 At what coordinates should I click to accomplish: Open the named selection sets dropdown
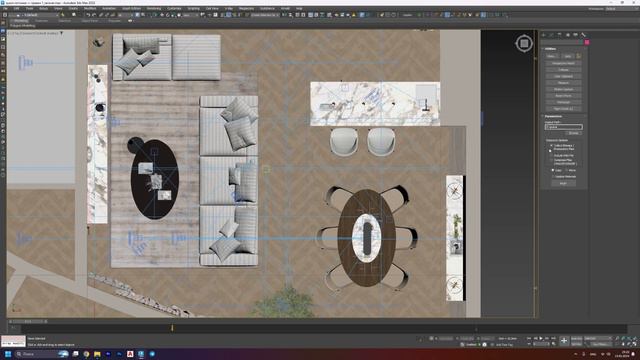(264, 15)
